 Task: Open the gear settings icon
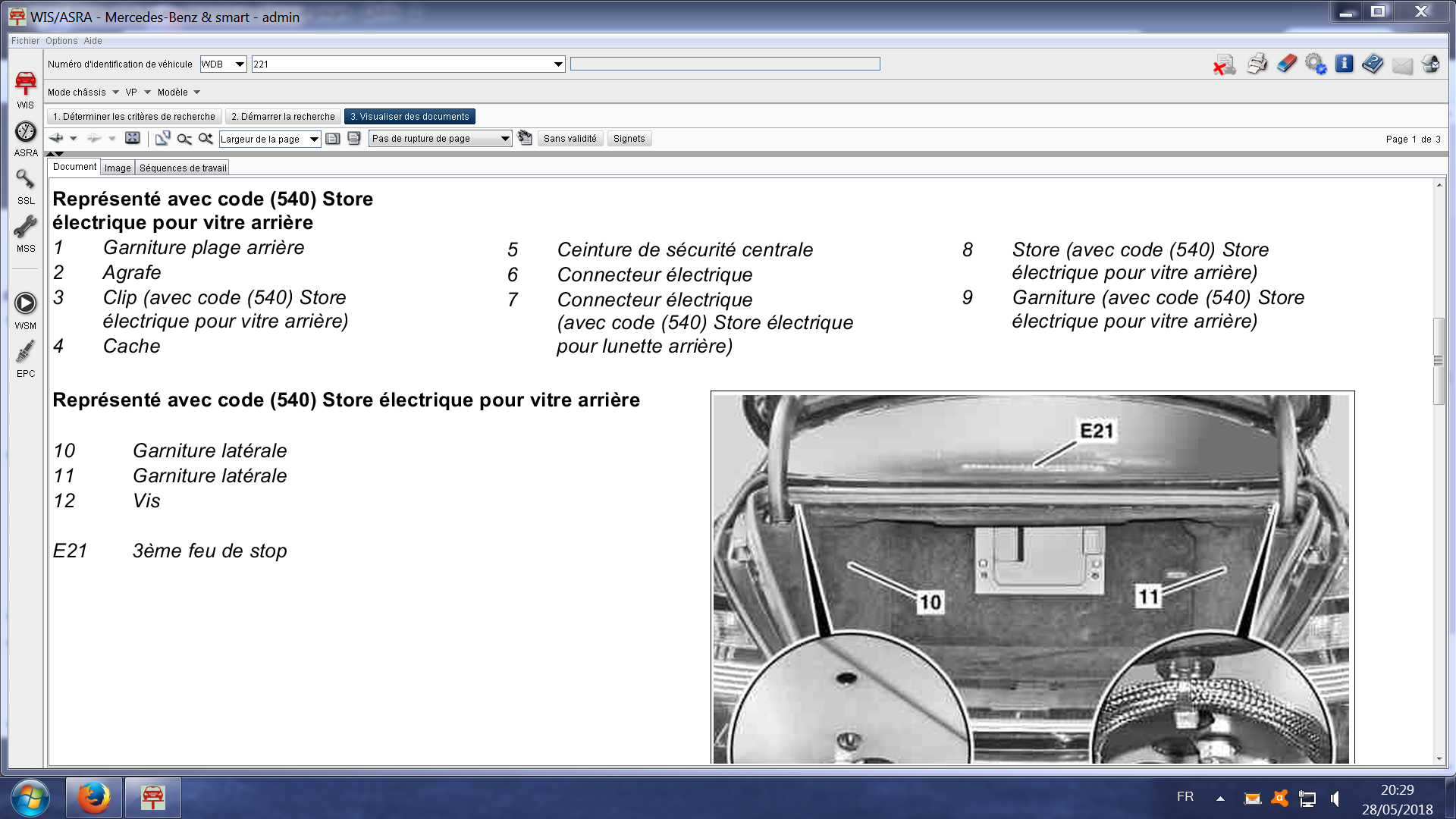coord(1315,64)
